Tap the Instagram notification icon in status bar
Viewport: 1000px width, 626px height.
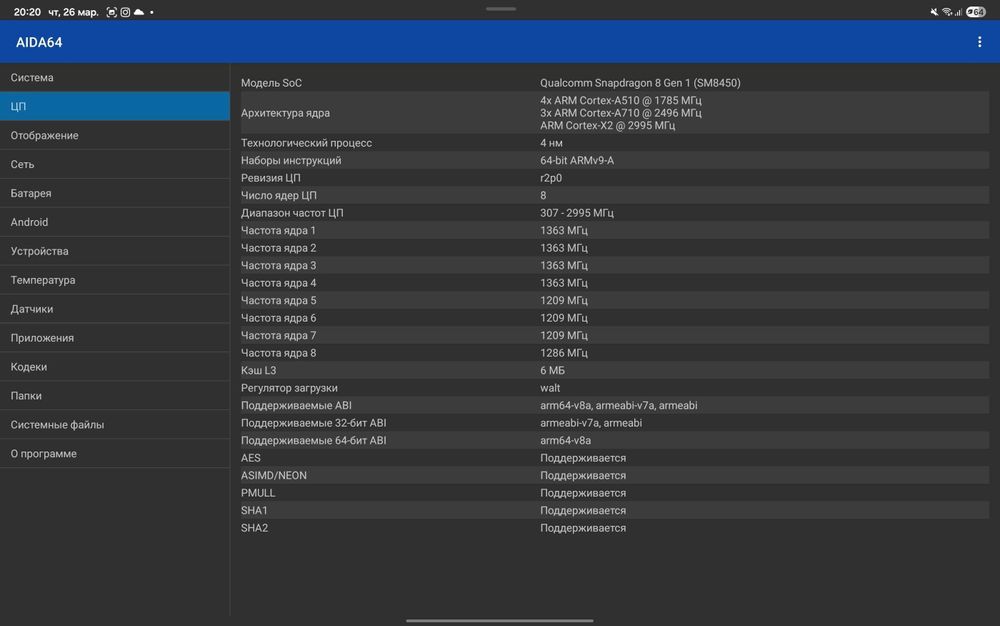click(x=125, y=12)
